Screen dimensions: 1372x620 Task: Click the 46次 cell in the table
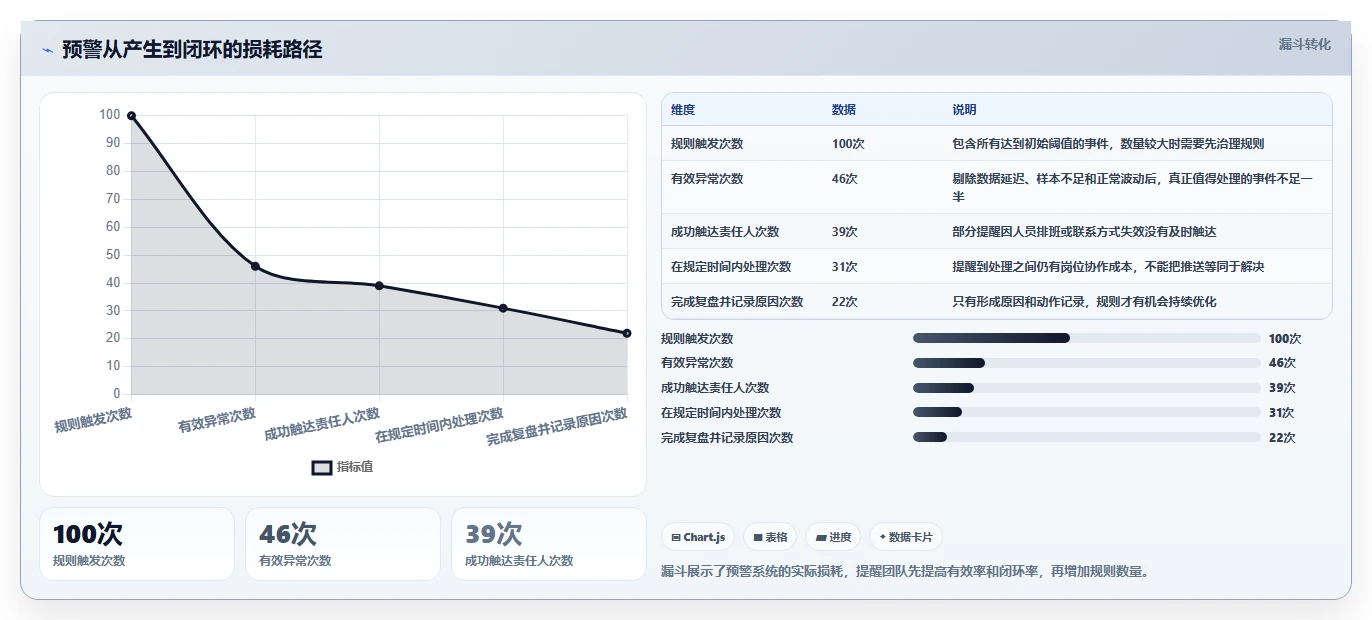coord(845,179)
